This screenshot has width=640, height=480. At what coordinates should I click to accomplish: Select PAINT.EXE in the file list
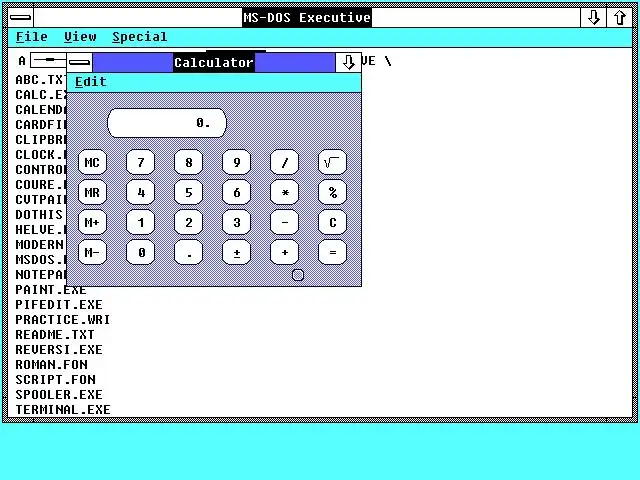coord(51,290)
